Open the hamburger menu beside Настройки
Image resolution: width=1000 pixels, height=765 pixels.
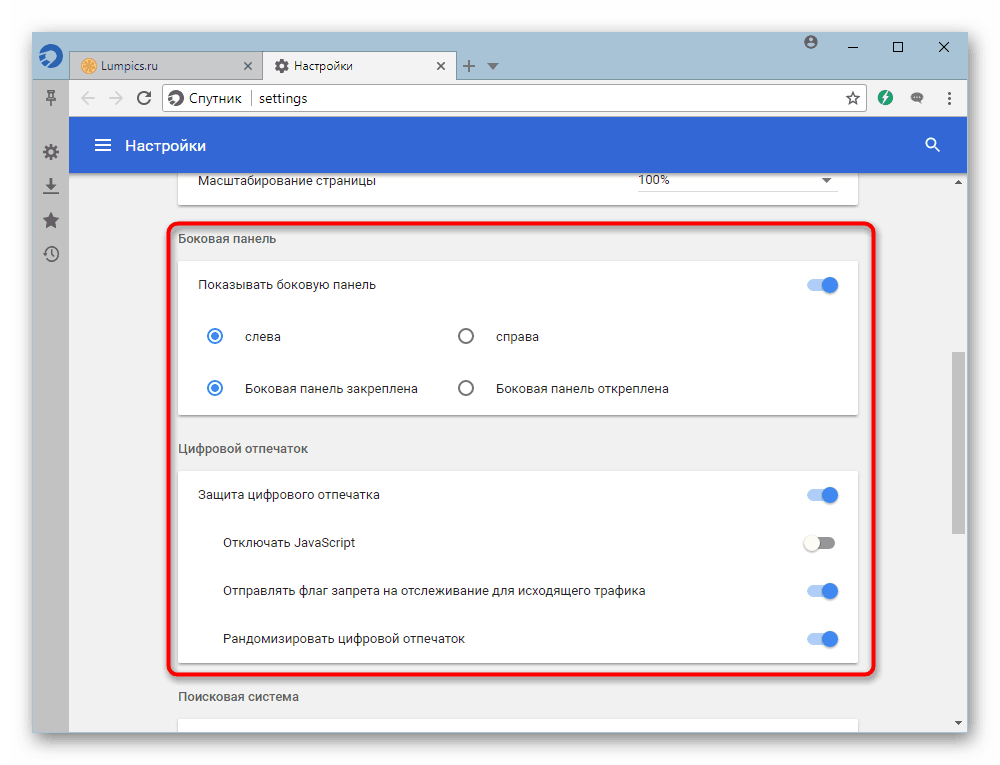(x=103, y=145)
